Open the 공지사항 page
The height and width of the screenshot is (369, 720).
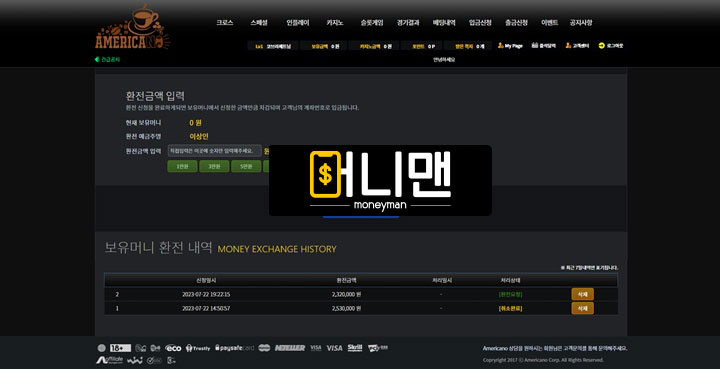pyautogui.click(x=581, y=22)
